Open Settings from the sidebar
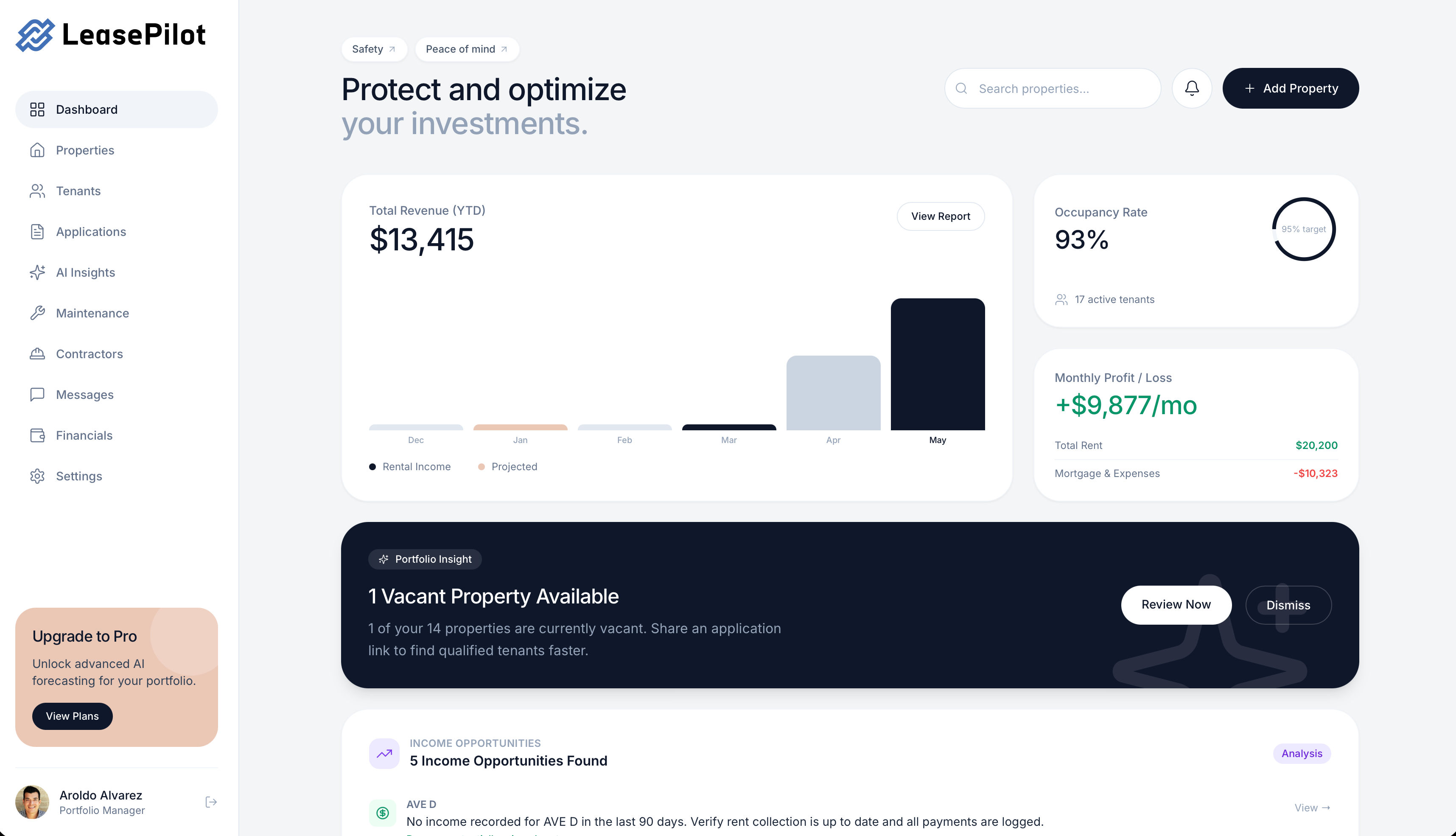The width and height of the screenshot is (1456, 836). [117, 477]
